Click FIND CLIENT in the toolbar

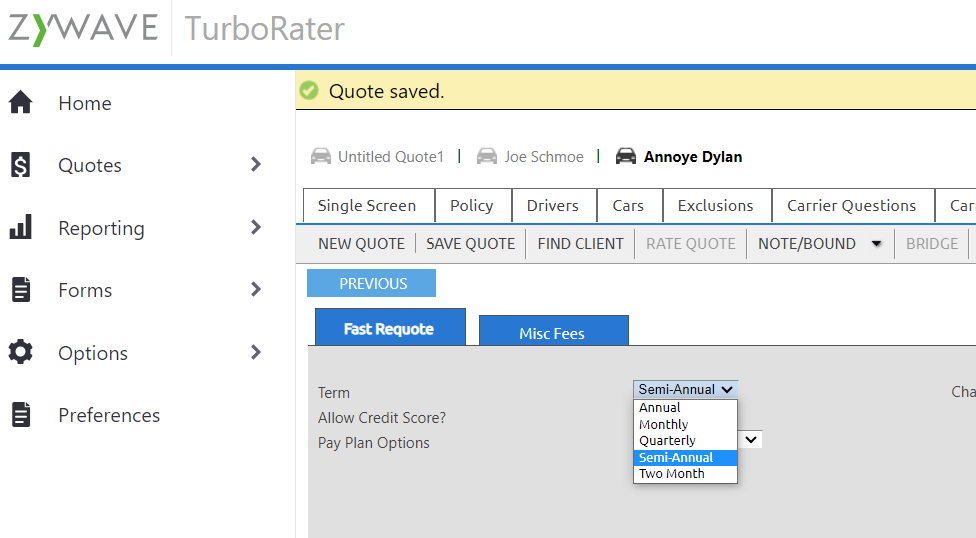(x=581, y=243)
